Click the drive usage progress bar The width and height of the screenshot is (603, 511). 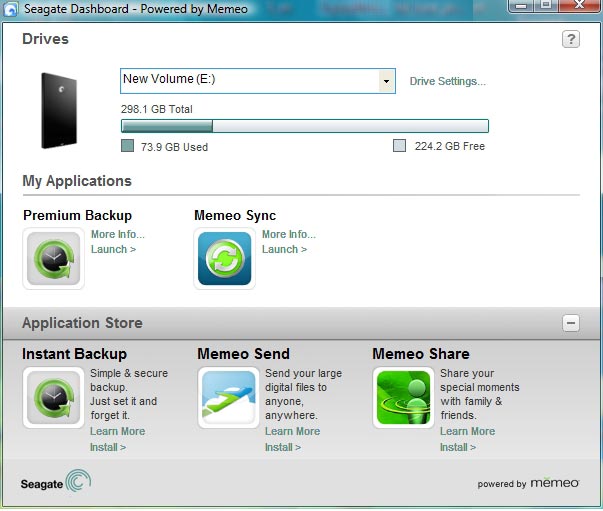tap(305, 126)
